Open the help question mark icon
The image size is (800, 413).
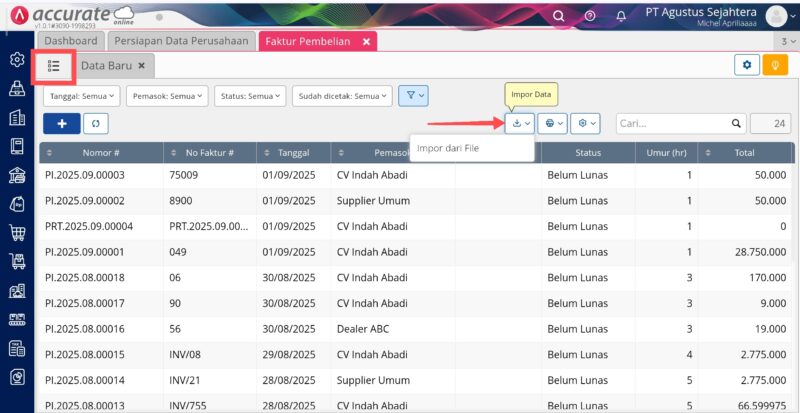pyautogui.click(x=590, y=16)
